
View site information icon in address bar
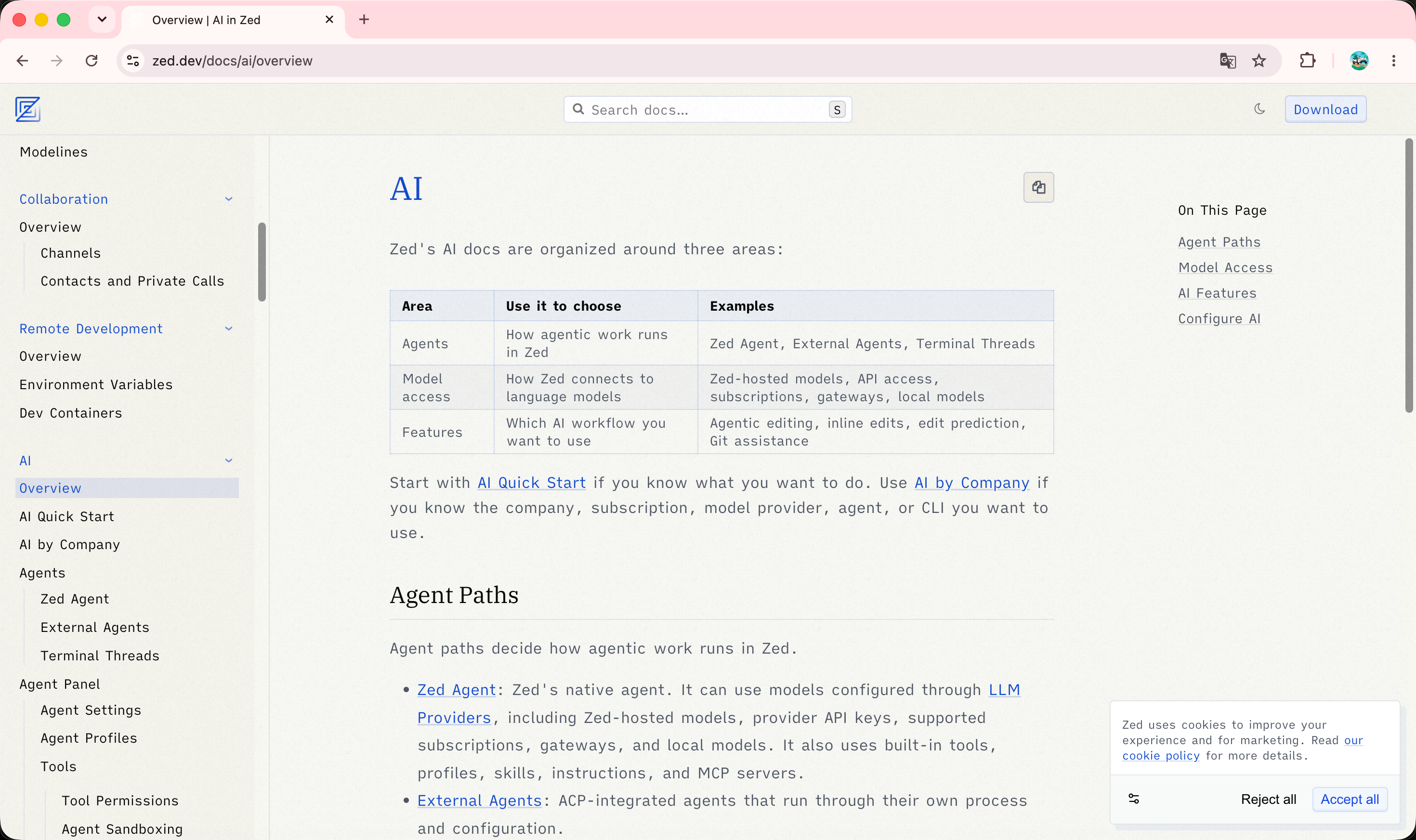[x=133, y=61]
